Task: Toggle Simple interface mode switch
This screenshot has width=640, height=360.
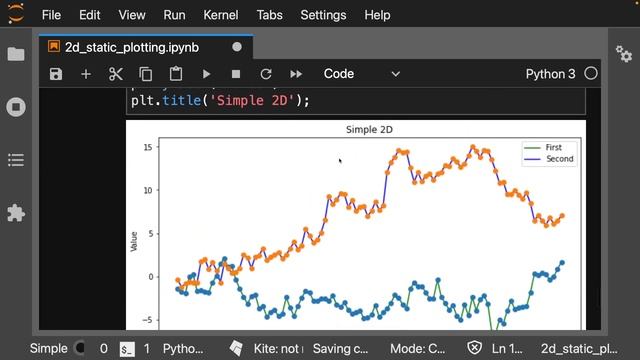Action: pos(80,348)
